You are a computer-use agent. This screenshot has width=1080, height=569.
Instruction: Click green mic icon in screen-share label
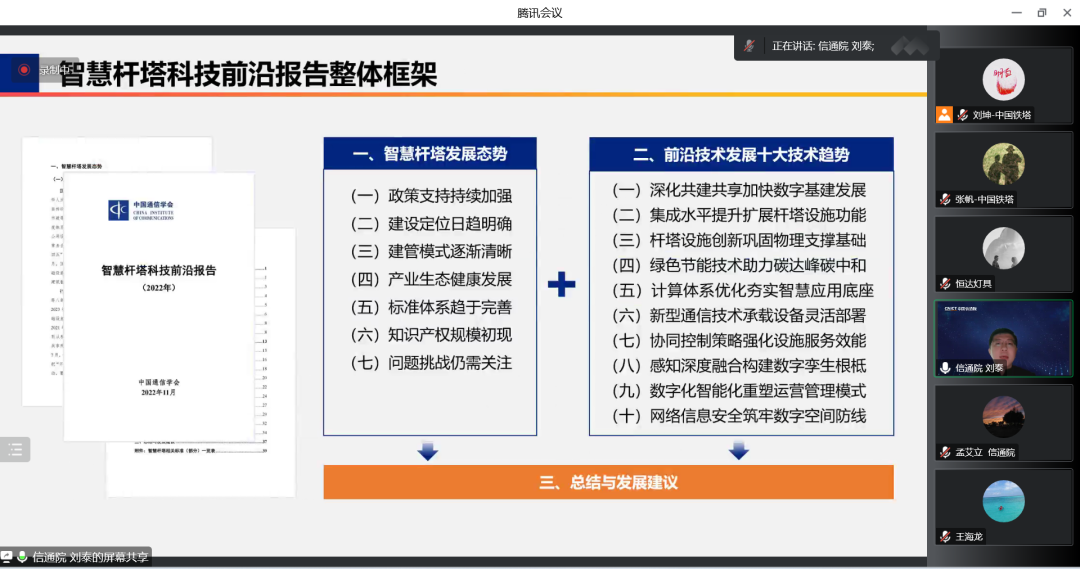tap(22, 557)
